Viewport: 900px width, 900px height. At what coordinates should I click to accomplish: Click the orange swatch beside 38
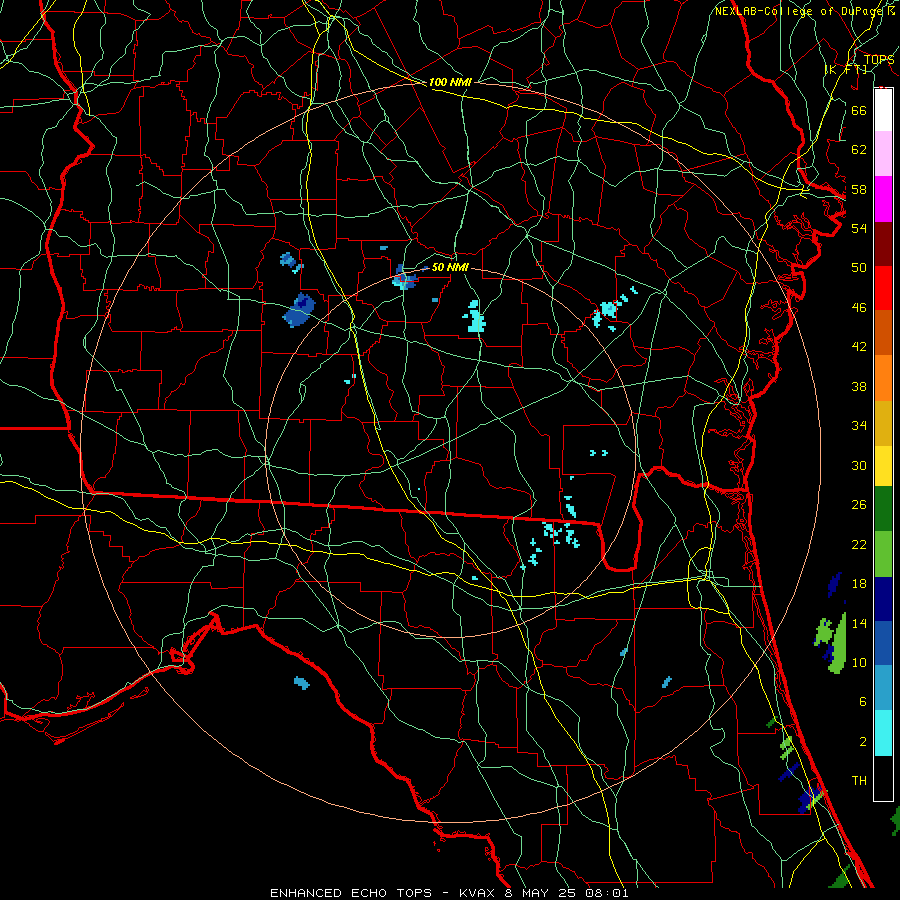tap(883, 378)
